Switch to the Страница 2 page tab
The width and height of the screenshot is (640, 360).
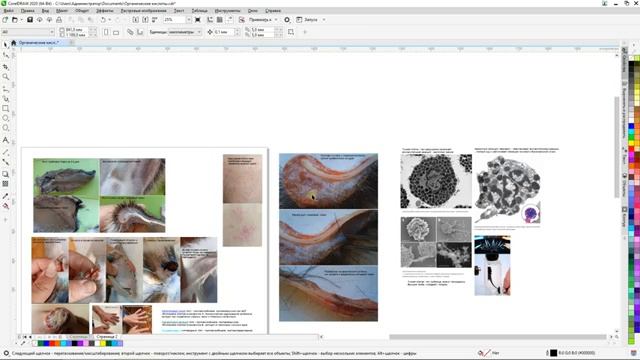pyautogui.click(x=107, y=337)
